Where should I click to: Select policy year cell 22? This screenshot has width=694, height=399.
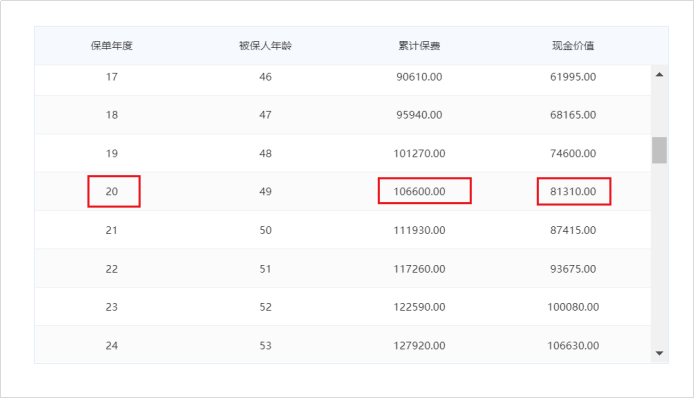coord(112,269)
